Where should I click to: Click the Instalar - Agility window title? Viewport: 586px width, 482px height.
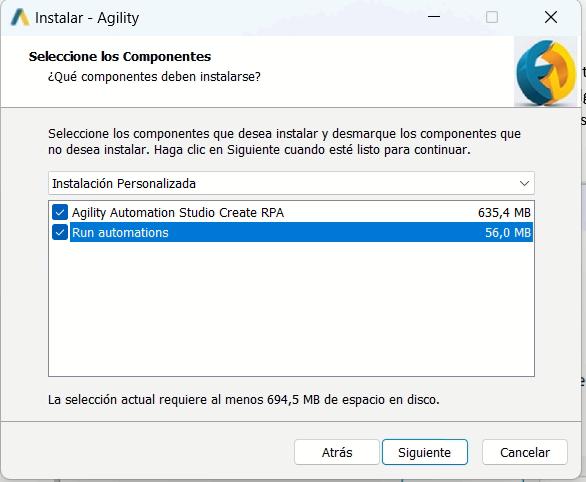coord(87,18)
